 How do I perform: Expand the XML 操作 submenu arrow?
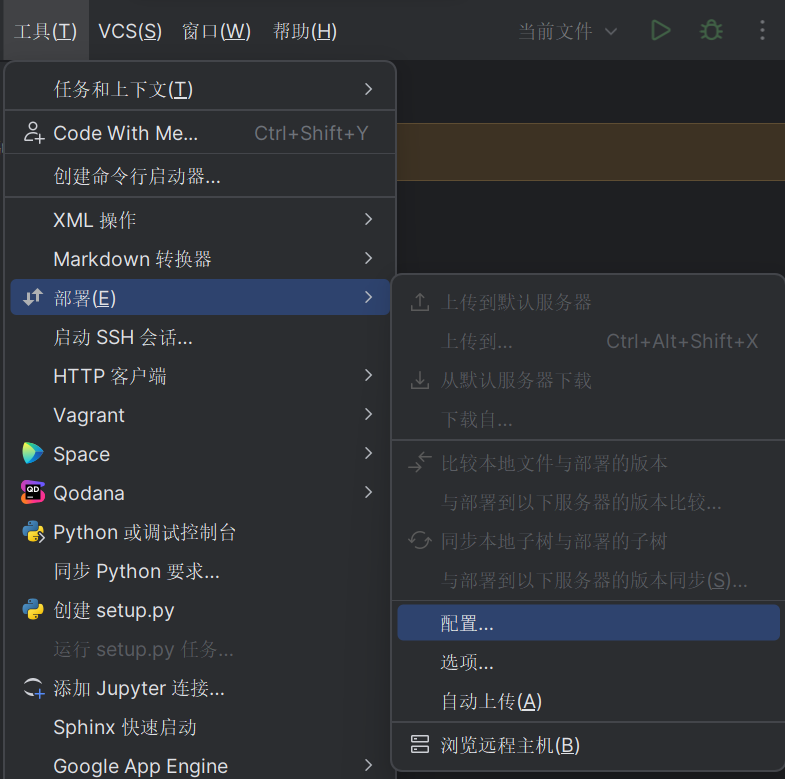[368, 219]
